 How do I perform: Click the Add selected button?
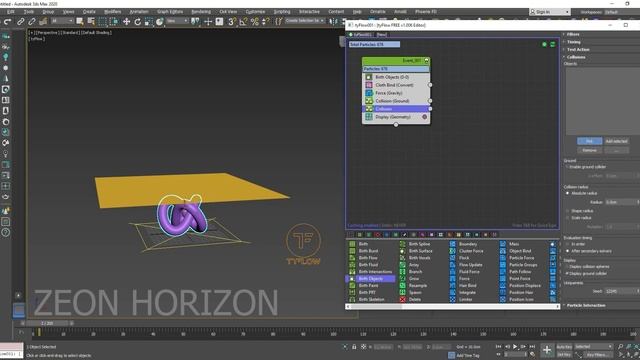coord(616,141)
